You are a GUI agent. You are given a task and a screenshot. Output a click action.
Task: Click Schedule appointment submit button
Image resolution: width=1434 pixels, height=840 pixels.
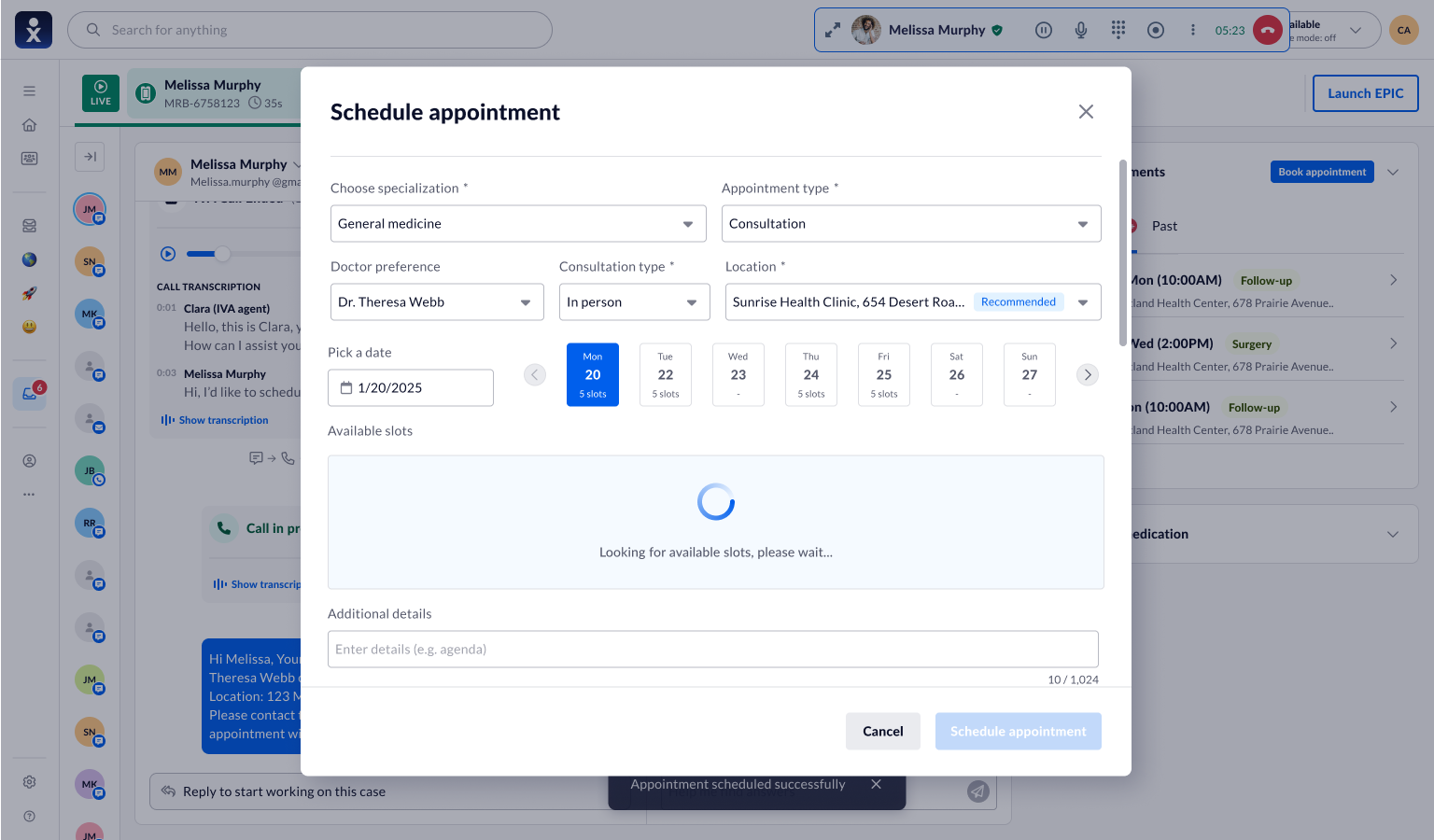(1019, 732)
